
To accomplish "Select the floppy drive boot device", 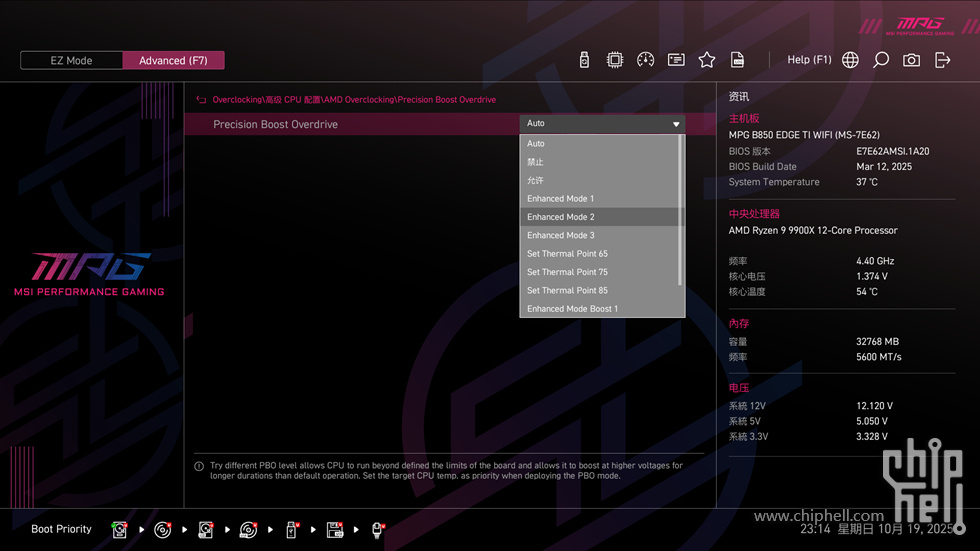I will coord(335,529).
